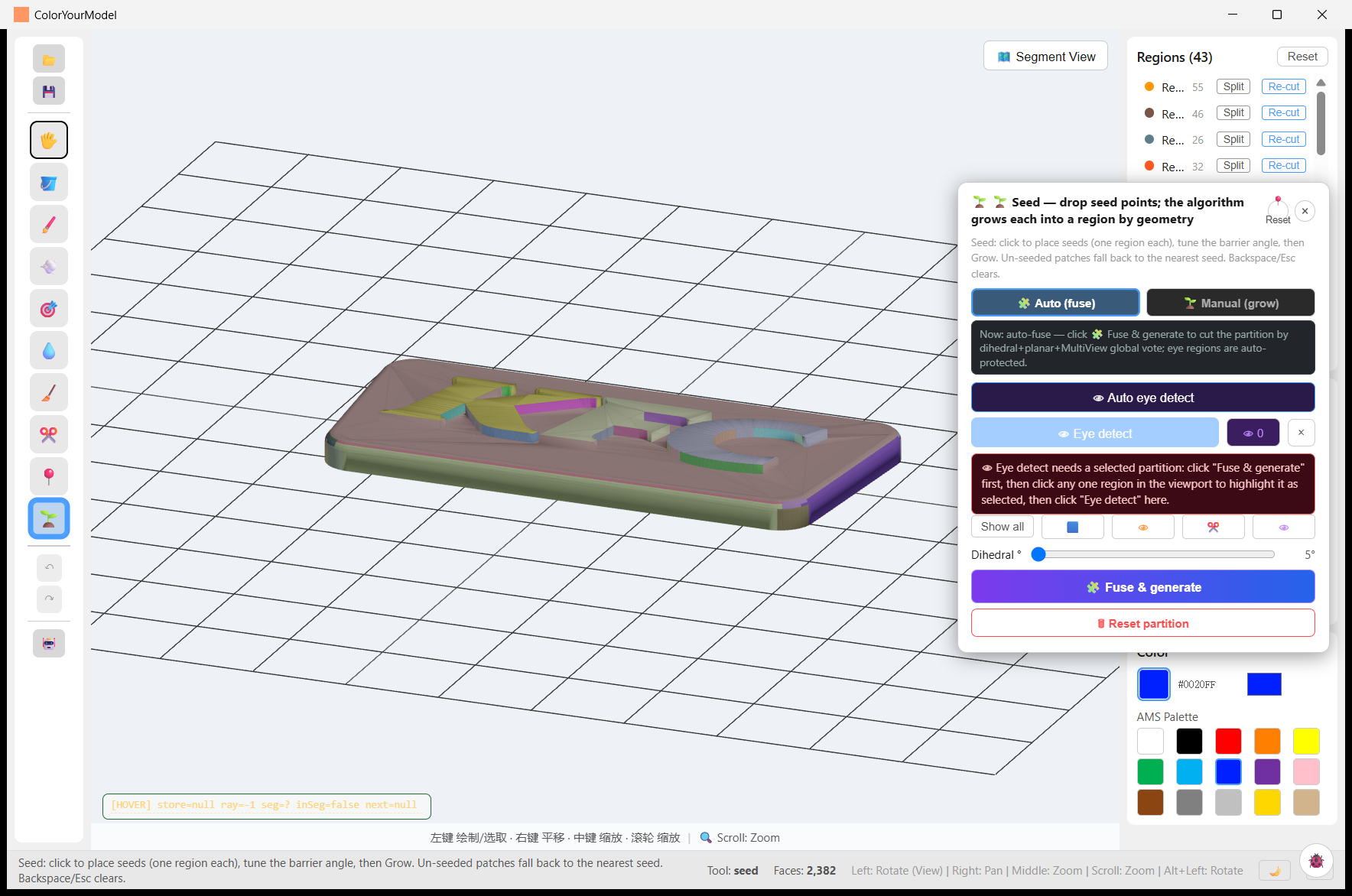1352x896 pixels.
Task: Split the region with 55 faces
Action: (1233, 86)
